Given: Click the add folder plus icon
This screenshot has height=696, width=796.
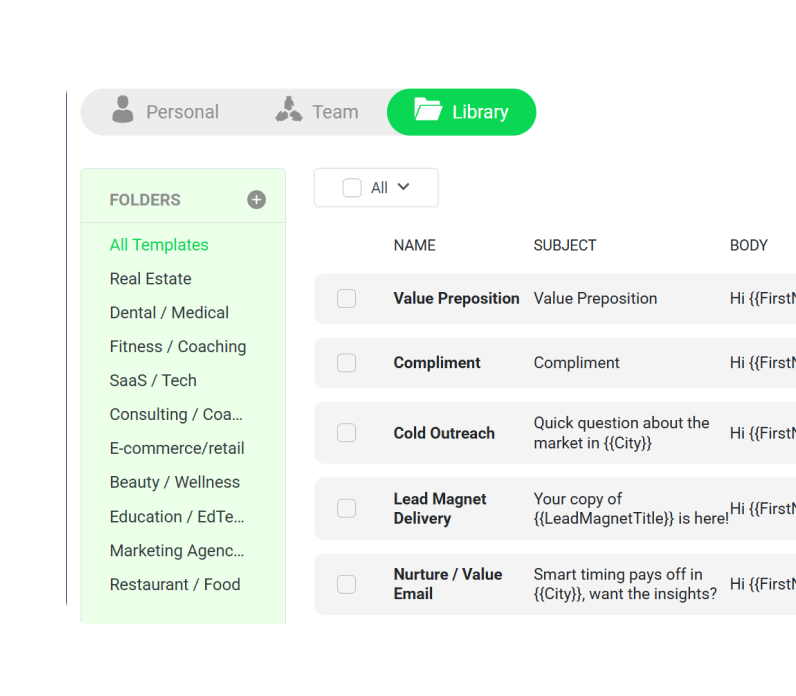Looking at the screenshot, I should pos(257,200).
